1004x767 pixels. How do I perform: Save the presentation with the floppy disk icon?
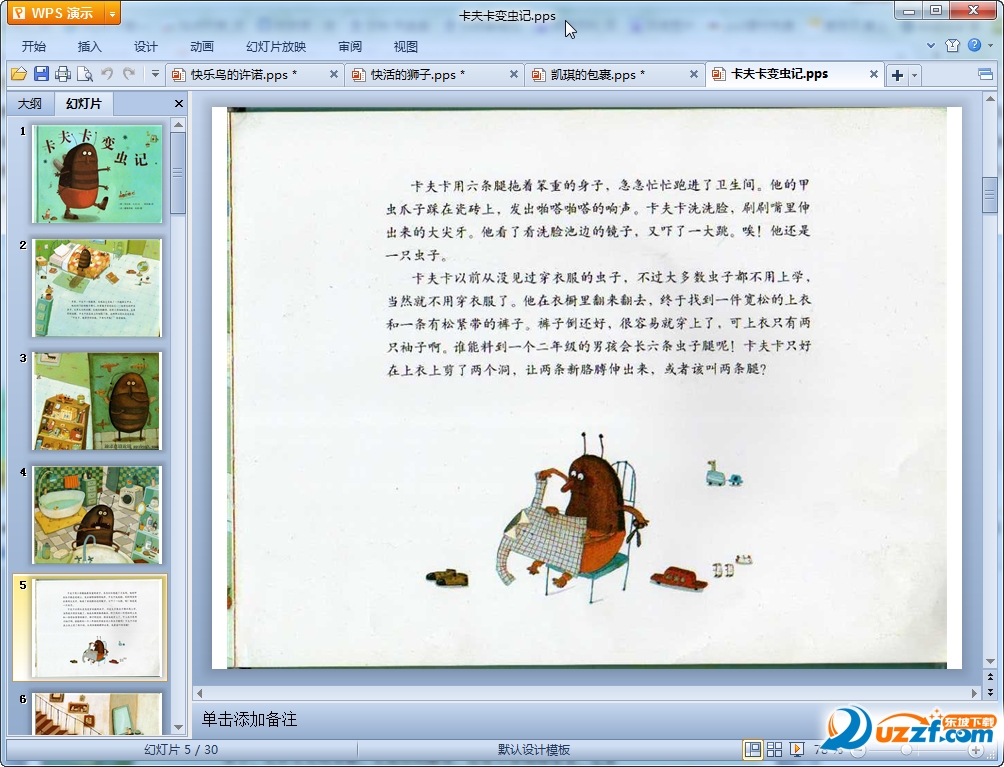(x=41, y=74)
